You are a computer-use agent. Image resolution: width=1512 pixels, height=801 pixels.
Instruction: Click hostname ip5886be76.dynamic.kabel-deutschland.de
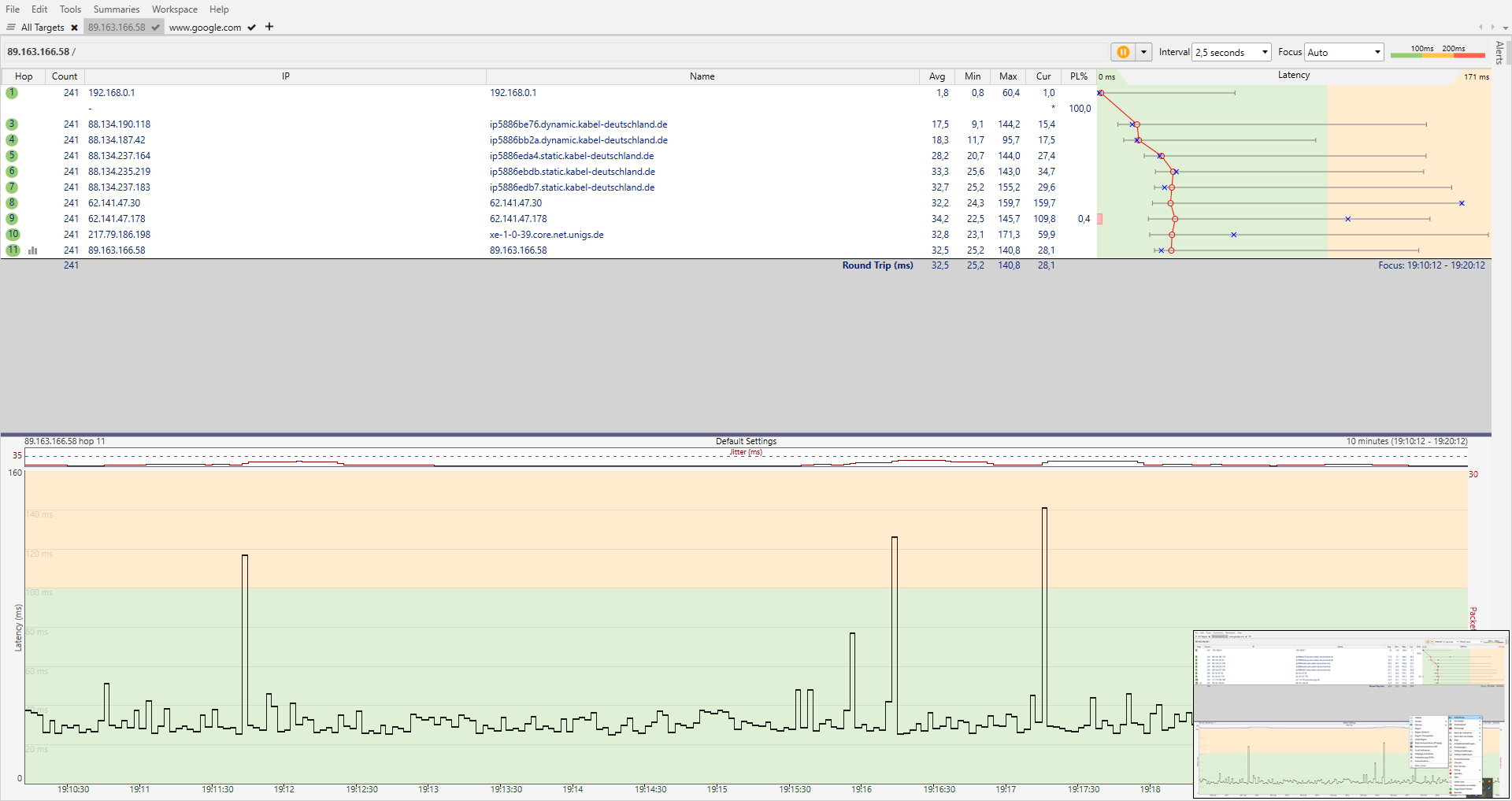pos(578,124)
